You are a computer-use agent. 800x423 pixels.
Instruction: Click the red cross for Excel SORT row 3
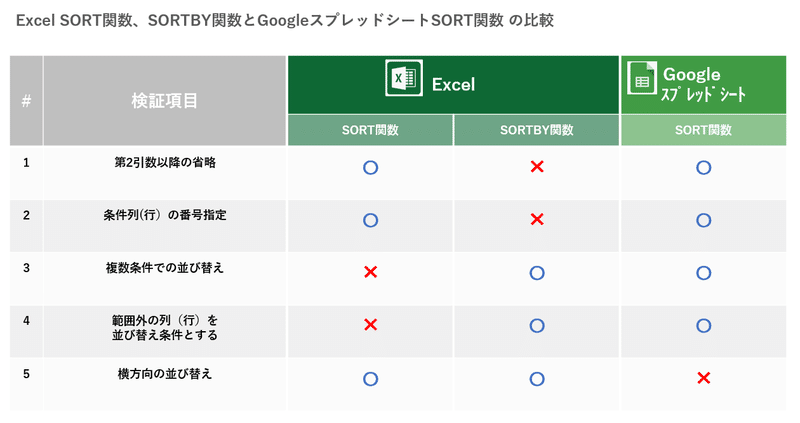[370, 272]
